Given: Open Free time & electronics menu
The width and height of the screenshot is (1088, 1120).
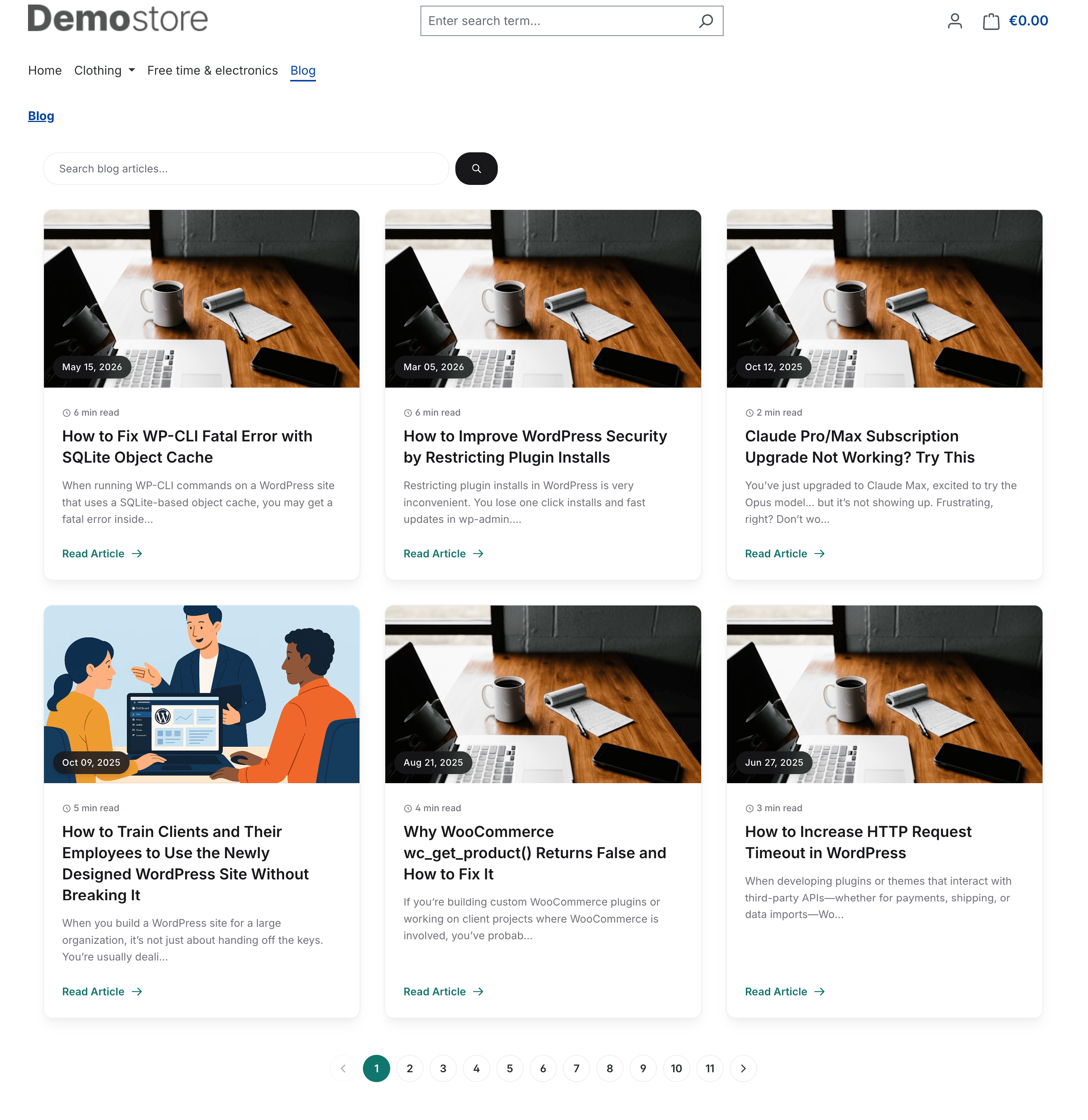Looking at the screenshot, I should tap(213, 70).
